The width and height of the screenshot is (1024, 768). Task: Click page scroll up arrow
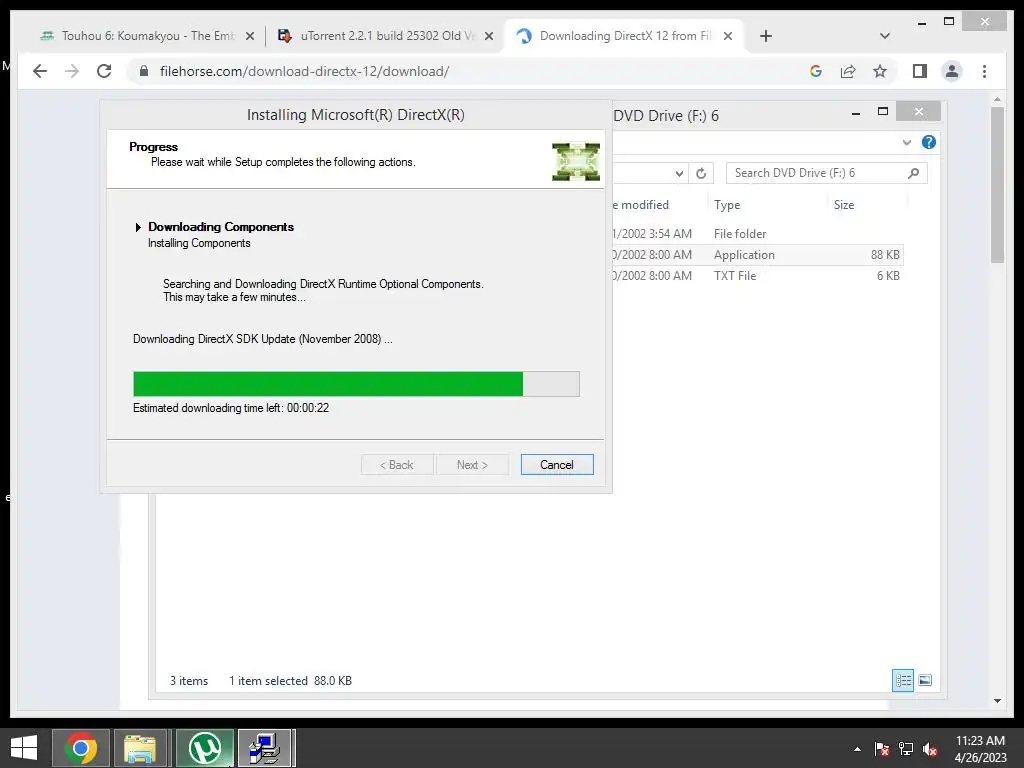tap(997, 99)
